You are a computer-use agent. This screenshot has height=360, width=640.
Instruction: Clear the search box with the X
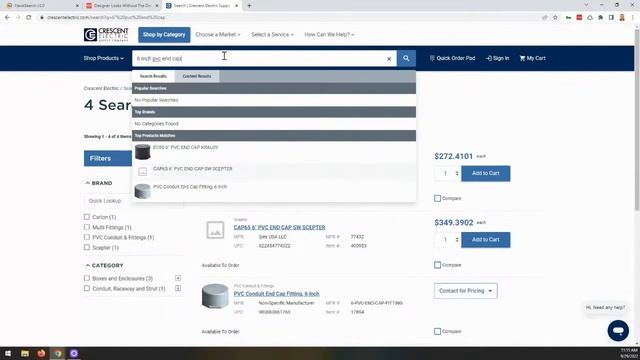(389, 59)
